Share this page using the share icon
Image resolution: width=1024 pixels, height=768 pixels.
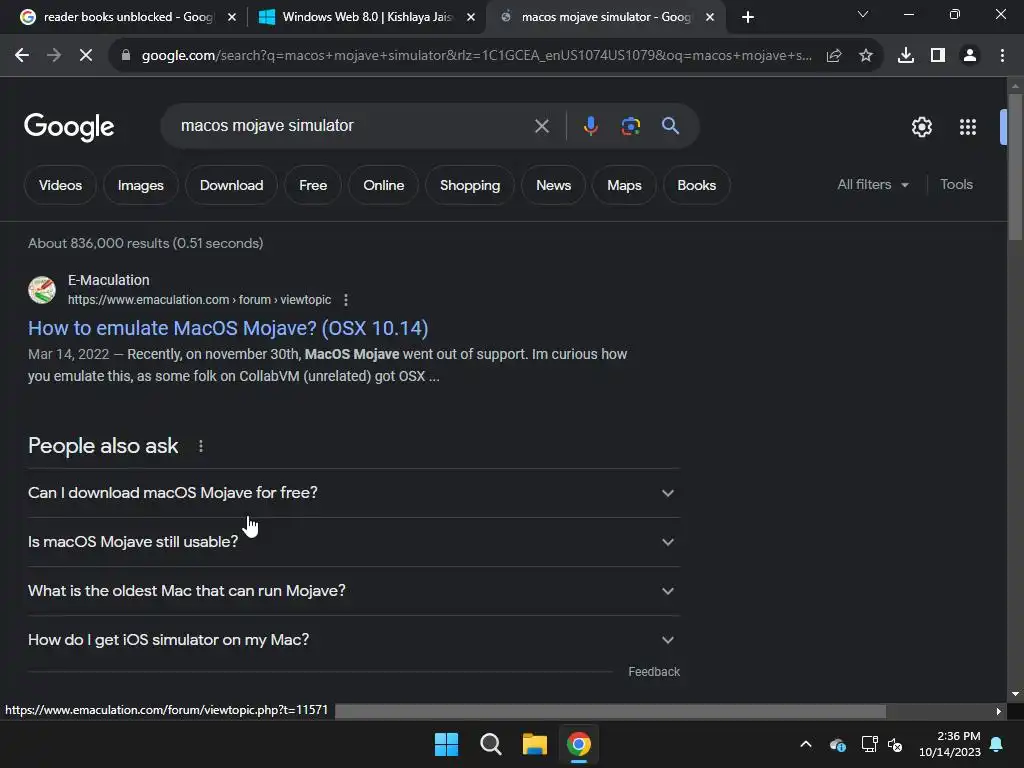(834, 56)
